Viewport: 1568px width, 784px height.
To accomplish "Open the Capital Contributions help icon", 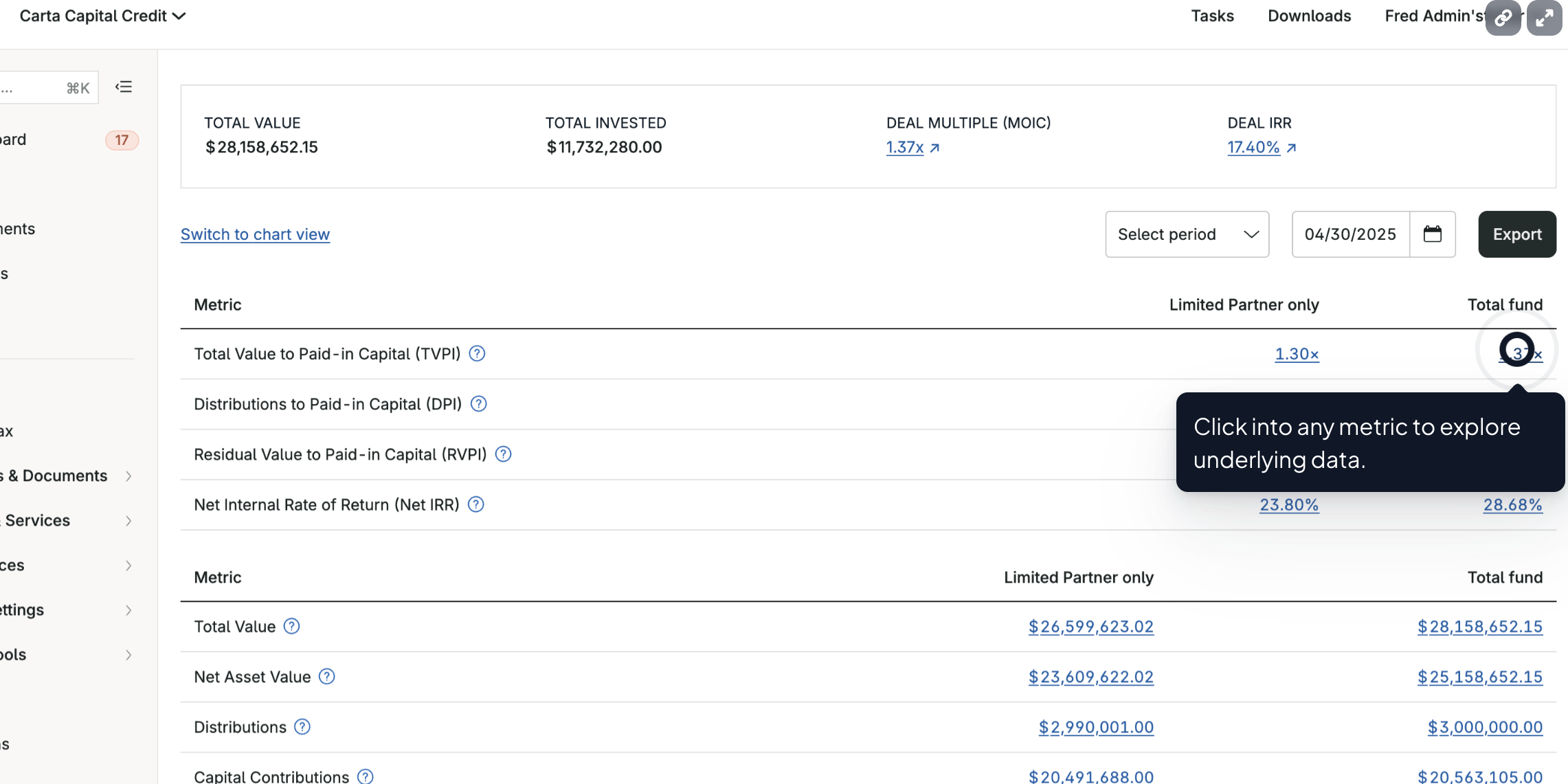I will tap(365, 776).
